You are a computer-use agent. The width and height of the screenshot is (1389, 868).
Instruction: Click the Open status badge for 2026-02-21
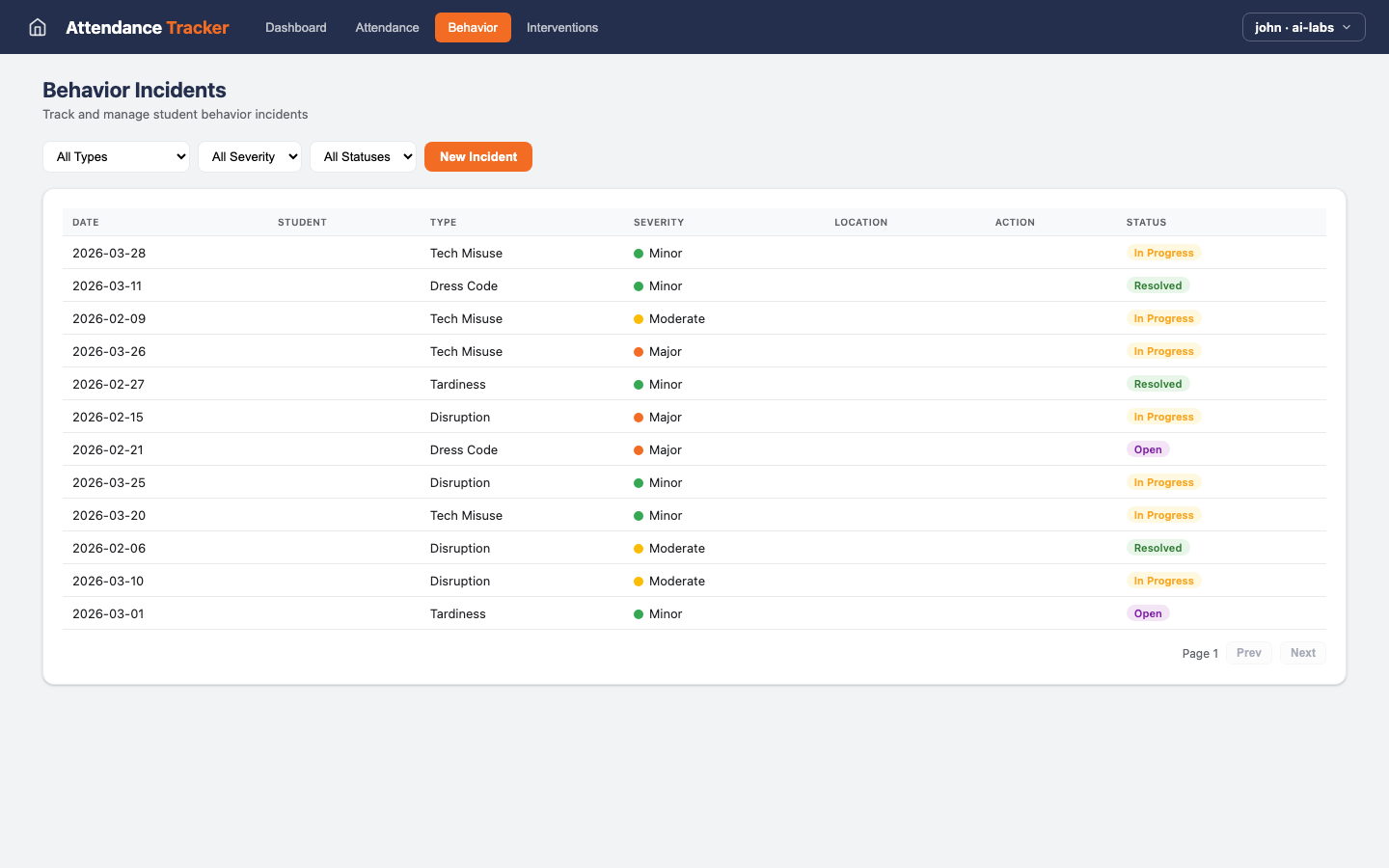pos(1148,449)
